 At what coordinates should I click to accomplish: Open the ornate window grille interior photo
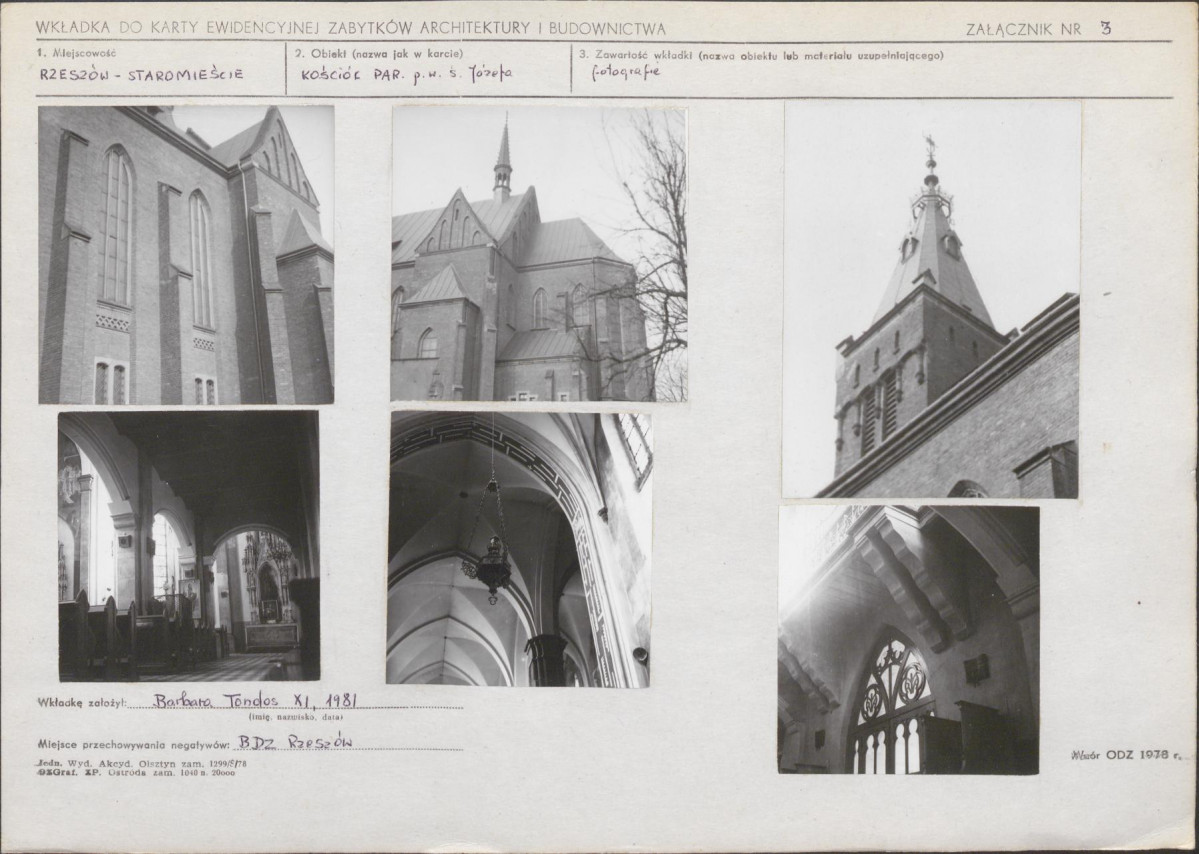click(908, 639)
